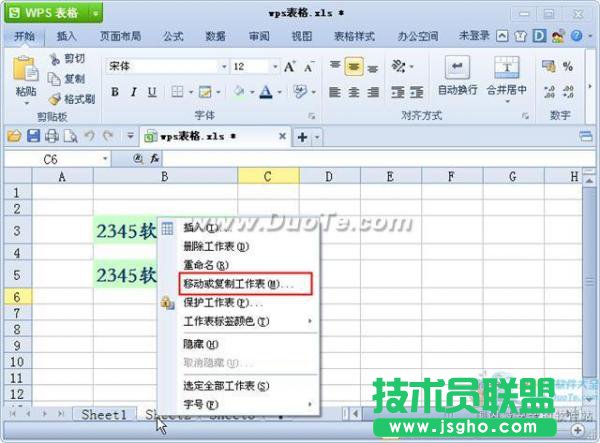
Task: Open the font size 12 dropdown
Action: pyautogui.click(x=275, y=67)
